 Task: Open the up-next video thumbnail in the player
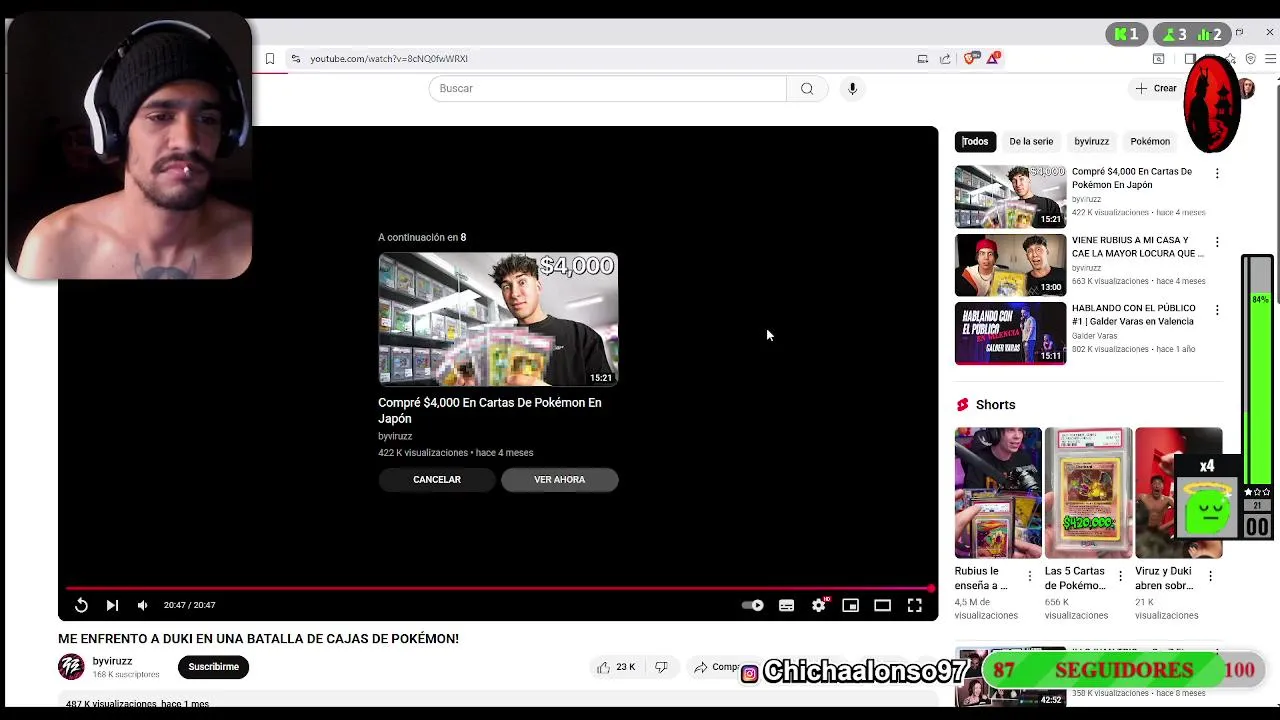[498, 319]
